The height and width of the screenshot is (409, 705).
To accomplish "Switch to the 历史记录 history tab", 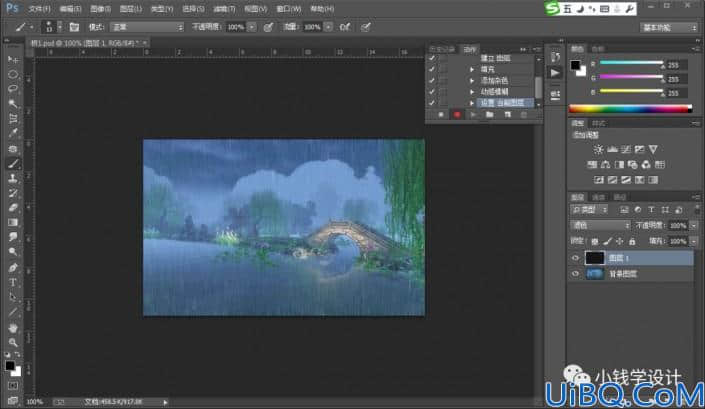I will [x=442, y=49].
